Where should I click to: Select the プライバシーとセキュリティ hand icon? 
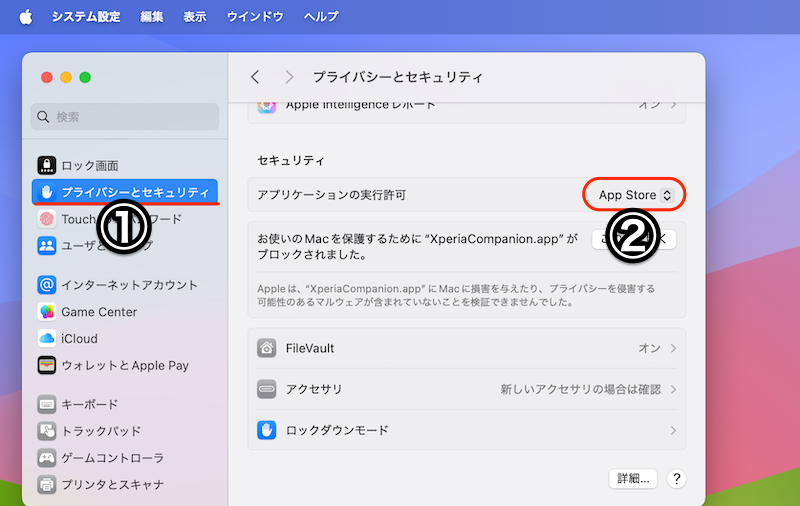(47, 191)
